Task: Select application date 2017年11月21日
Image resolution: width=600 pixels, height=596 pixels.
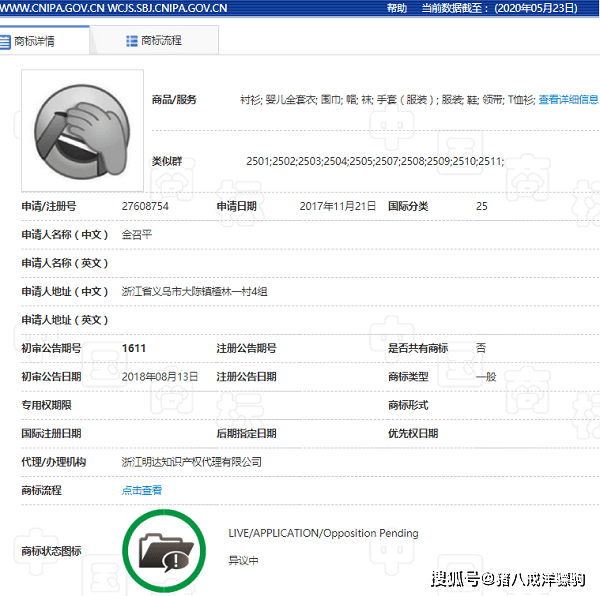Action: point(338,206)
